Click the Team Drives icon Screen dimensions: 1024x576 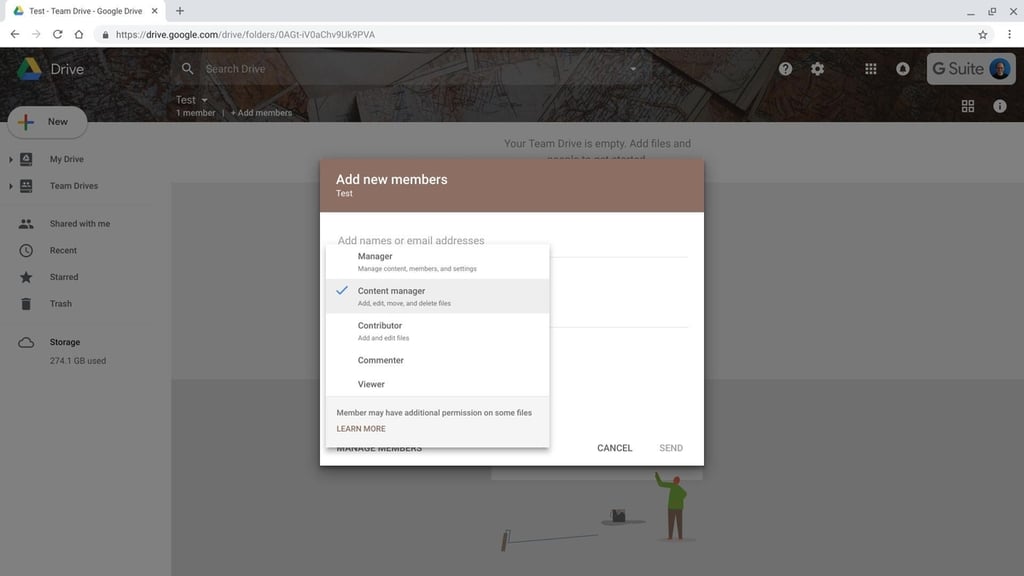pos(26,185)
